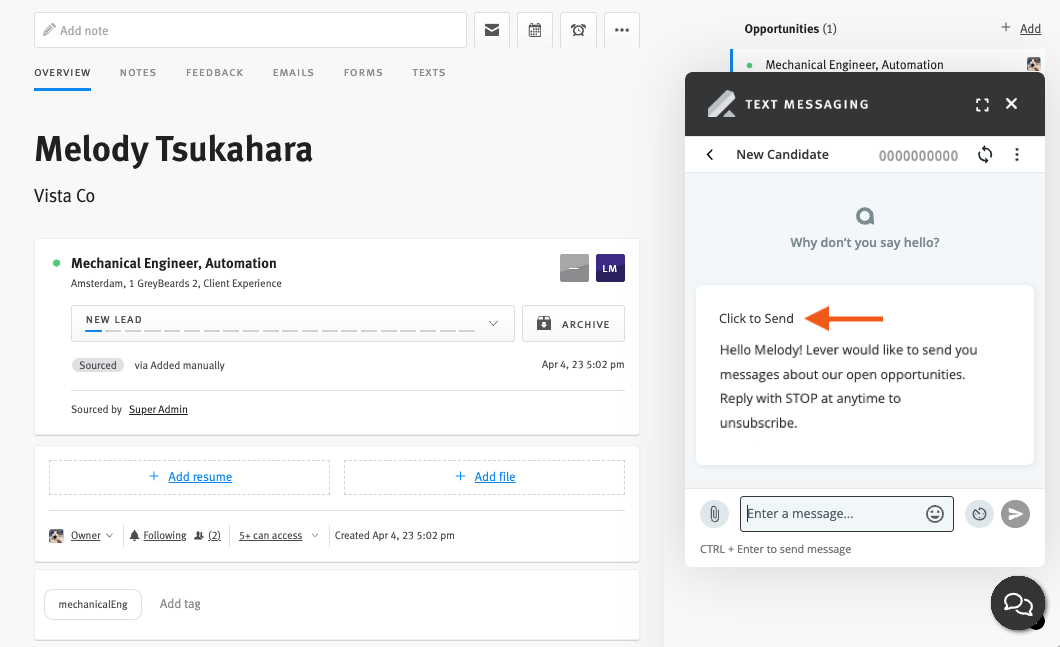Click the Sourced label badge
The height and width of the screenshot is (647, 1060).
click(x=98, y=365)
